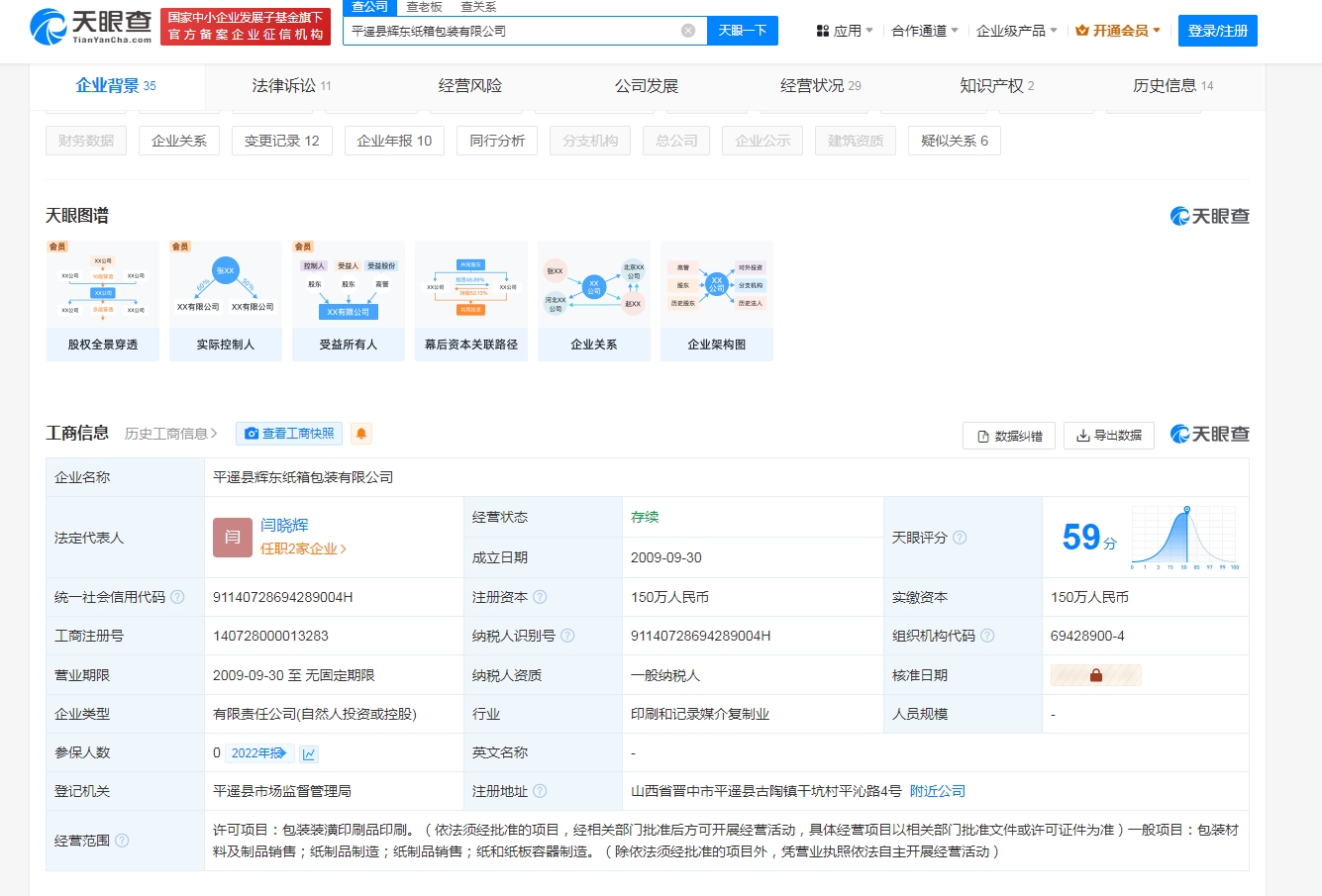Click the help icon next to 组织机构代码
Screen dimensions: 1322x896
[x=987, y=636]
